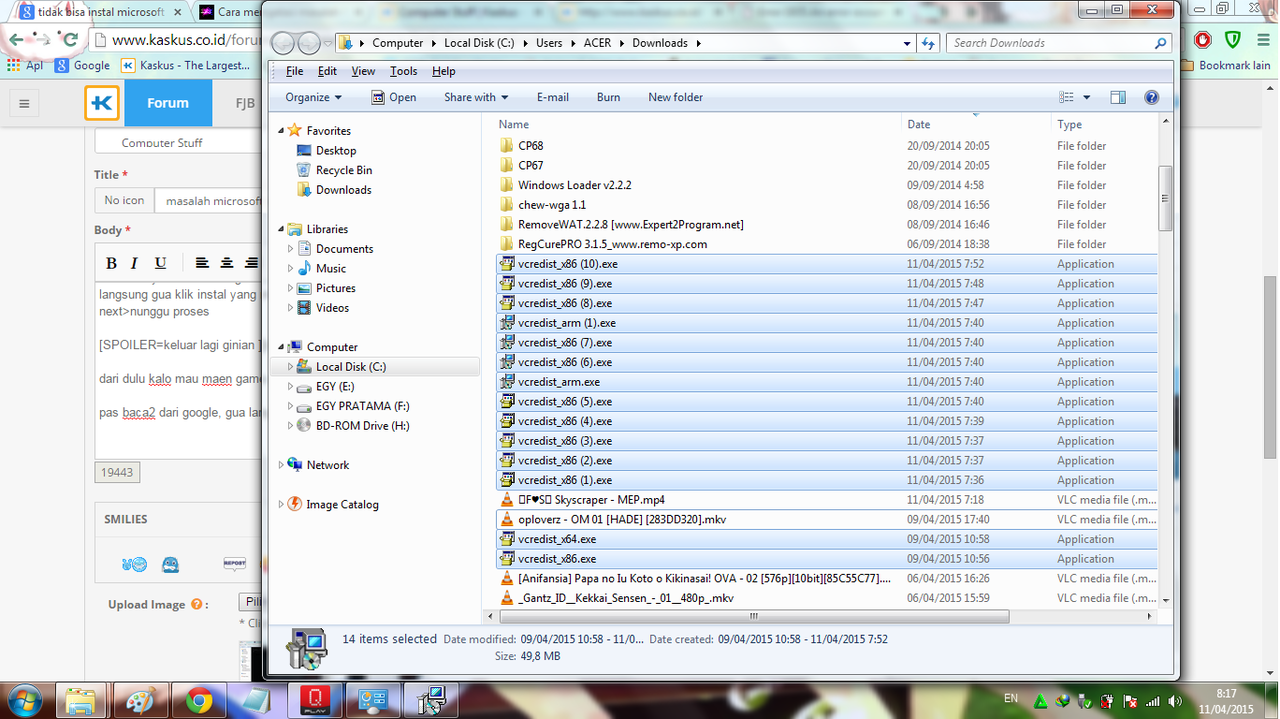The width and height of the screenshot is (1280, 719).
Task: Click the vcredist_arm.exe installer icon
Action: click(507, 382)
